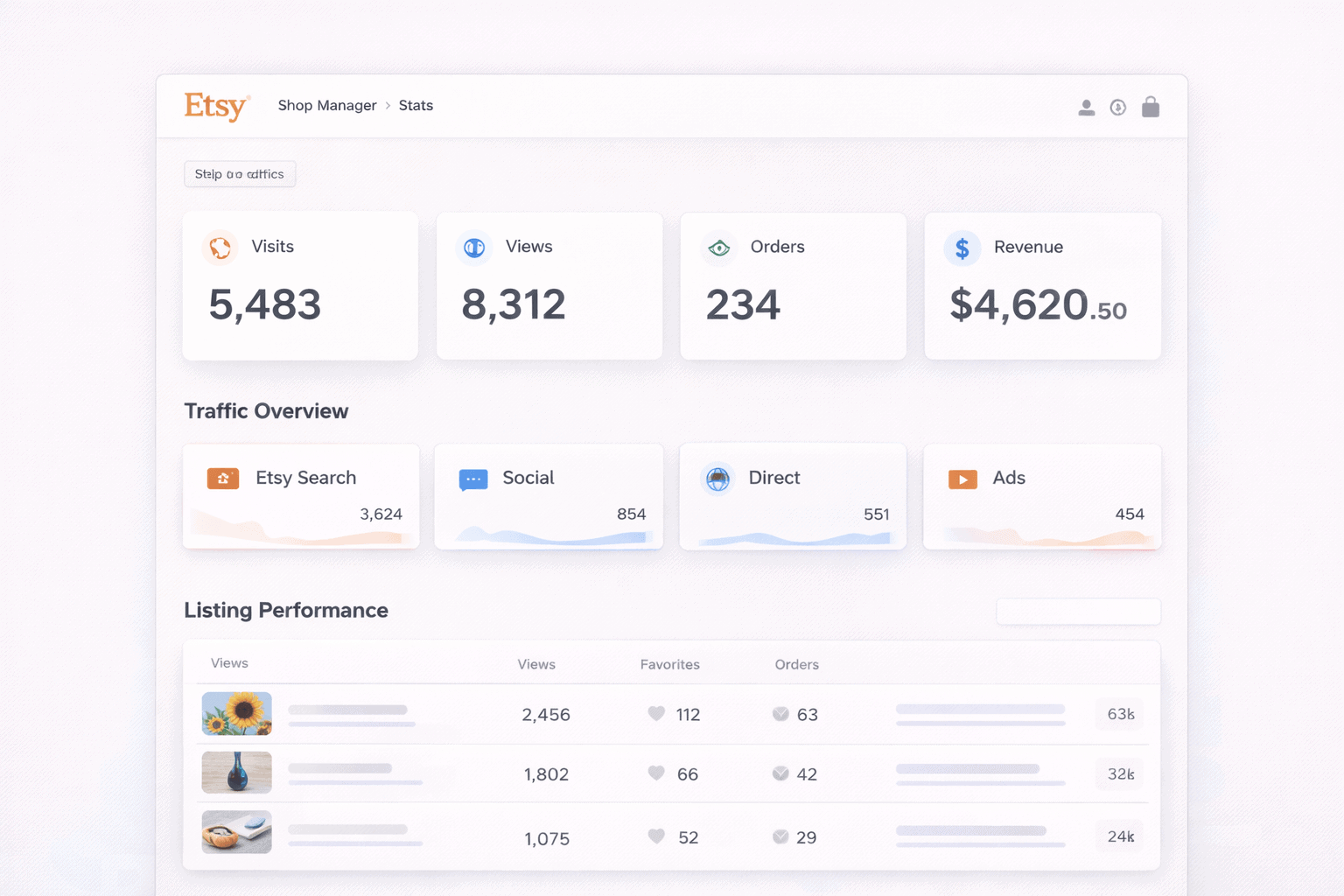Toggle the favorite heart beside 66
Viewport: 1344px width, 896px height.
pyautogui.click(x=656, y=773)
